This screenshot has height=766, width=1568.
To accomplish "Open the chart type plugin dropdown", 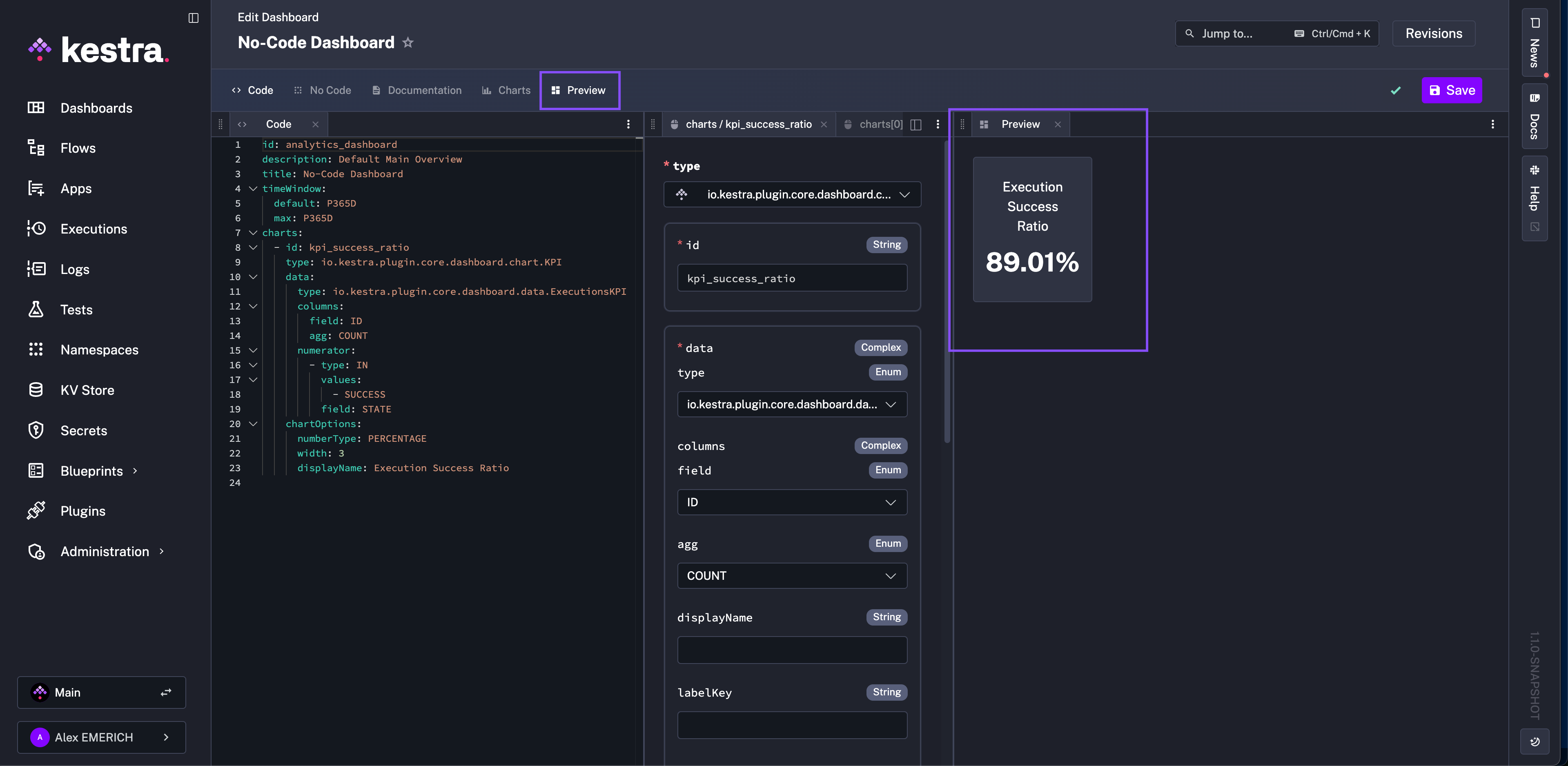I will tap(792, 195).
